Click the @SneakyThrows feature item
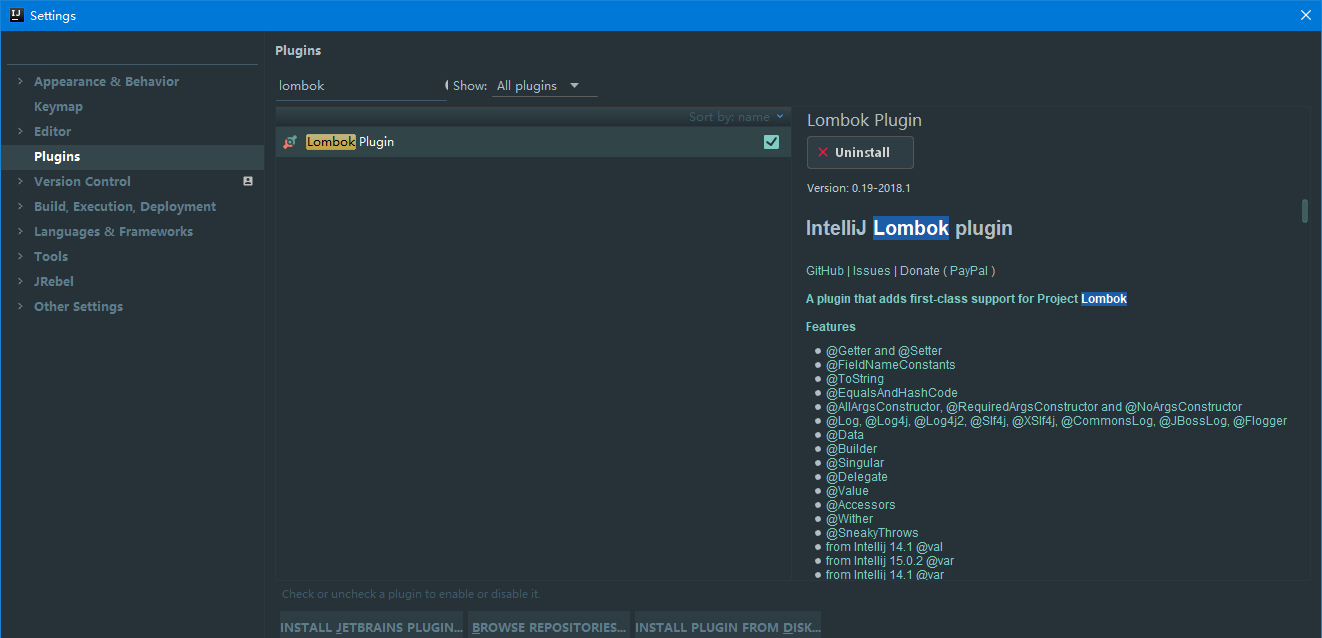The height and width of the screenshot is (638, 1322). point(872,533)
